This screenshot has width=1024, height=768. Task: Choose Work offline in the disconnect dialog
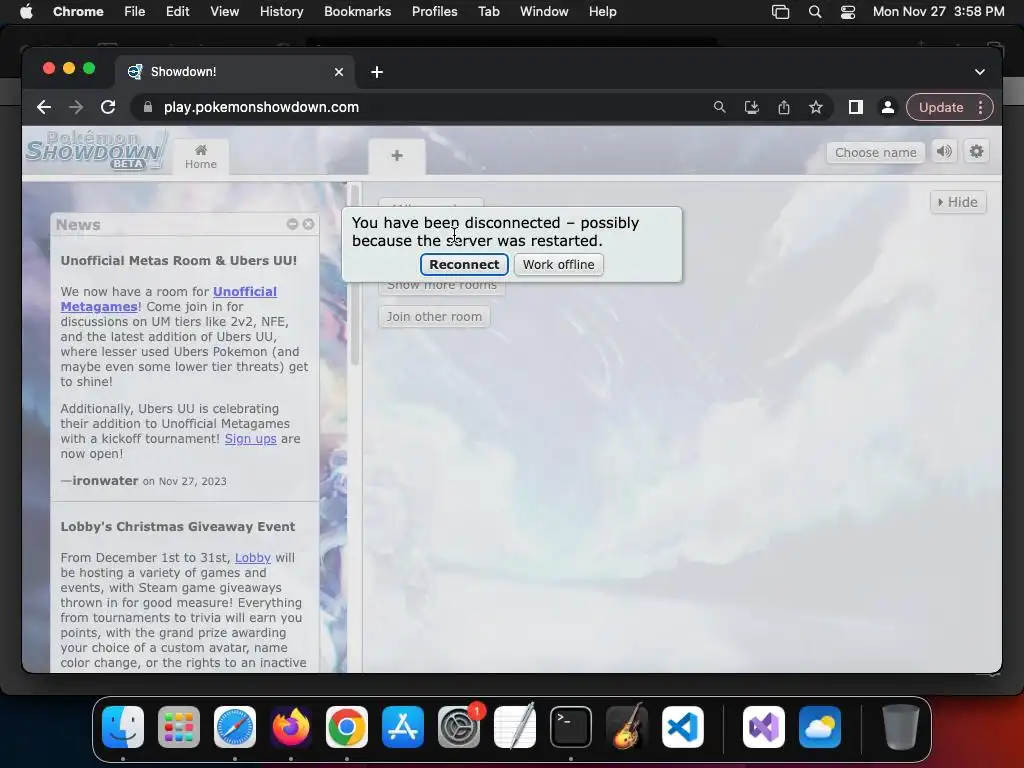pos(558,264)
